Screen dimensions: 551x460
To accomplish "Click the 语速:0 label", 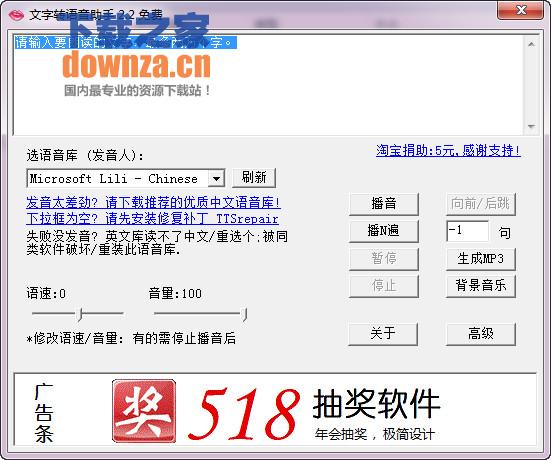I will [x=46, y=293].
